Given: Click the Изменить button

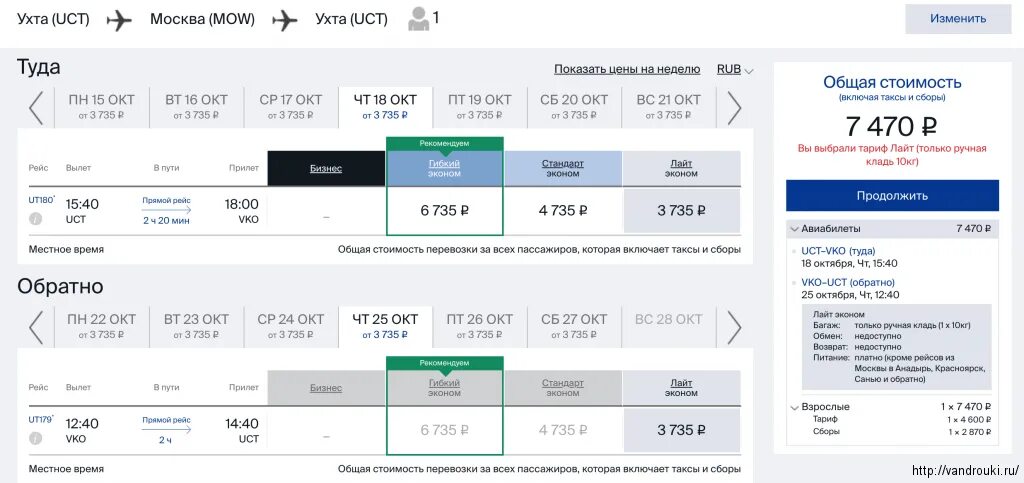Looking at the screenshot, I should click(958, 18).
